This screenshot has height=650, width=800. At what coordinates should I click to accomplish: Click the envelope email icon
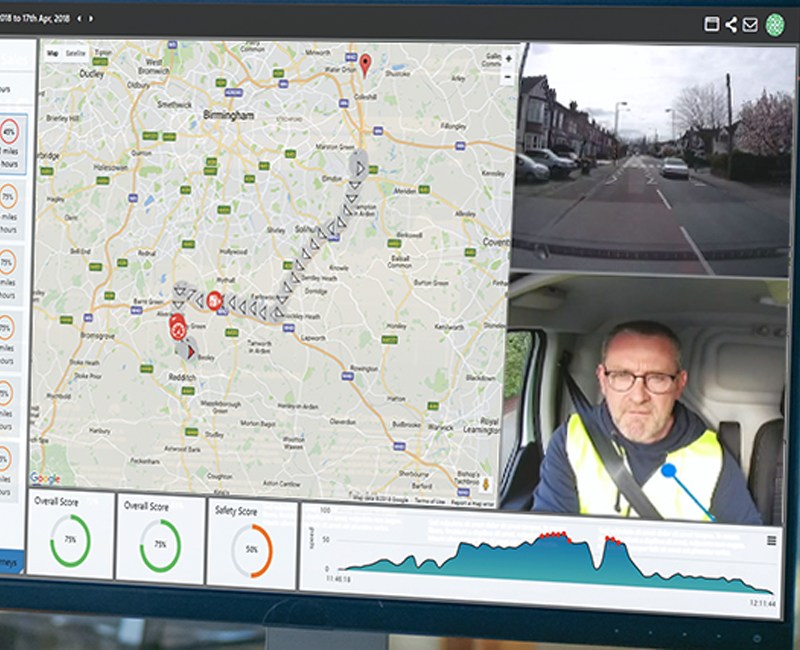pyautogui.click(x=750, y=24)
